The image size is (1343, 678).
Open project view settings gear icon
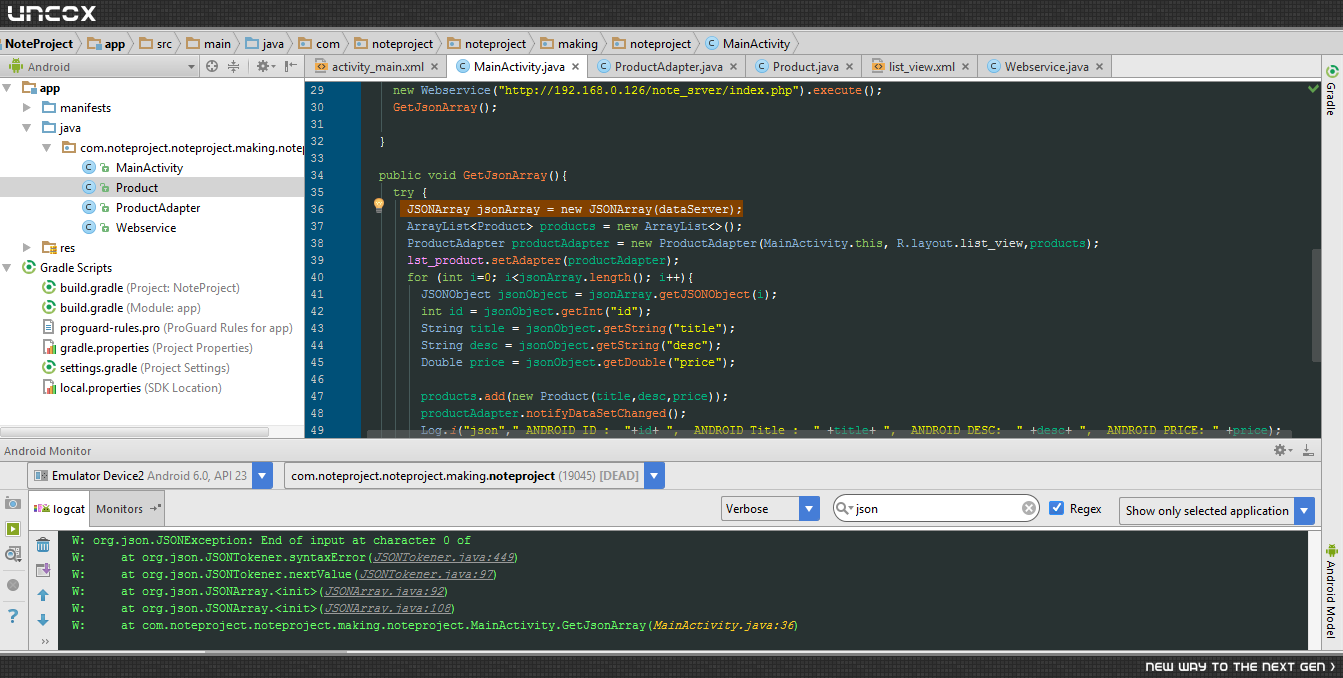264,66
